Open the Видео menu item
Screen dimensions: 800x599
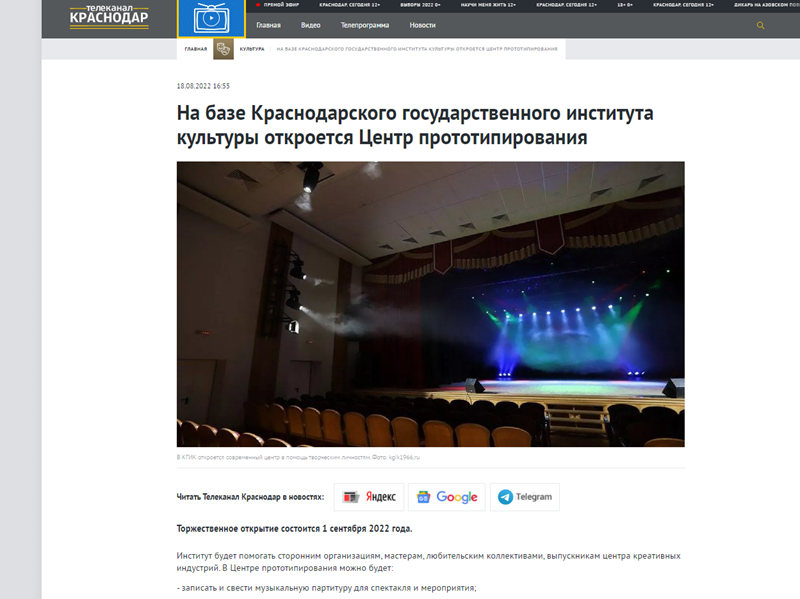(x=311, y=26)
